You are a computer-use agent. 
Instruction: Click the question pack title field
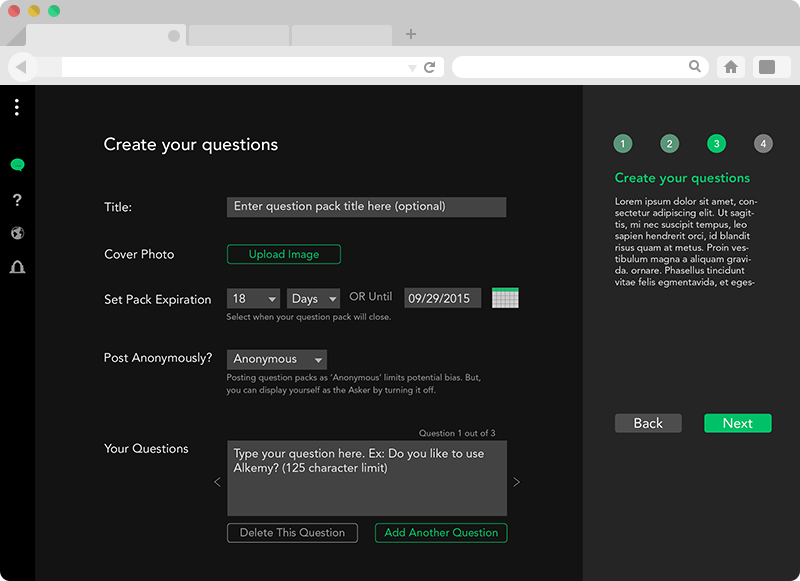click(x=366, y=207)
